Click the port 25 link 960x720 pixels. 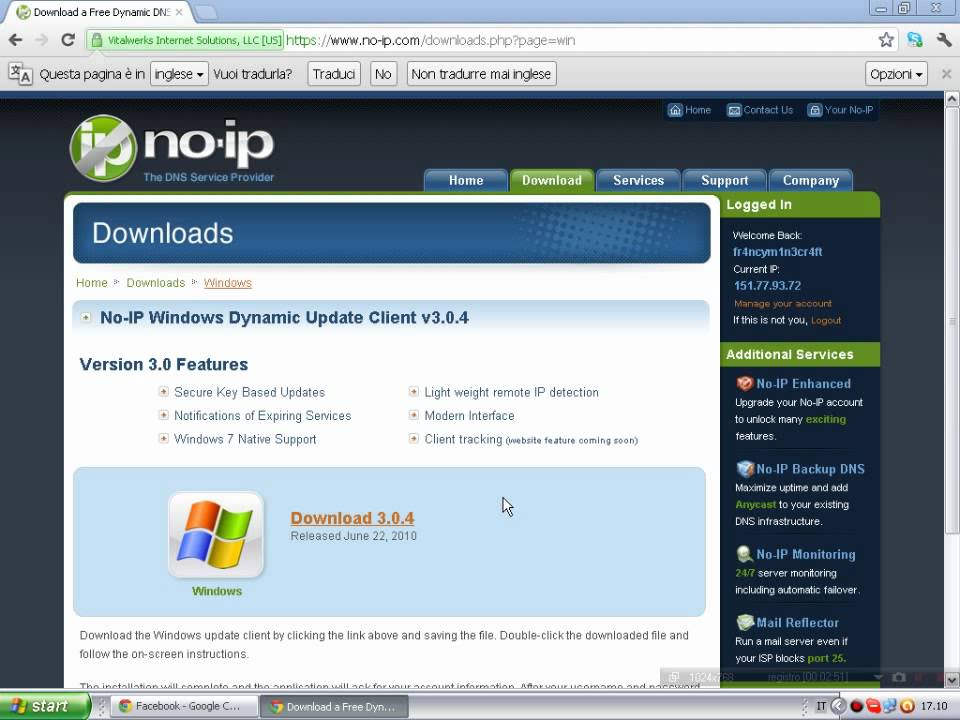coord(827,658)
